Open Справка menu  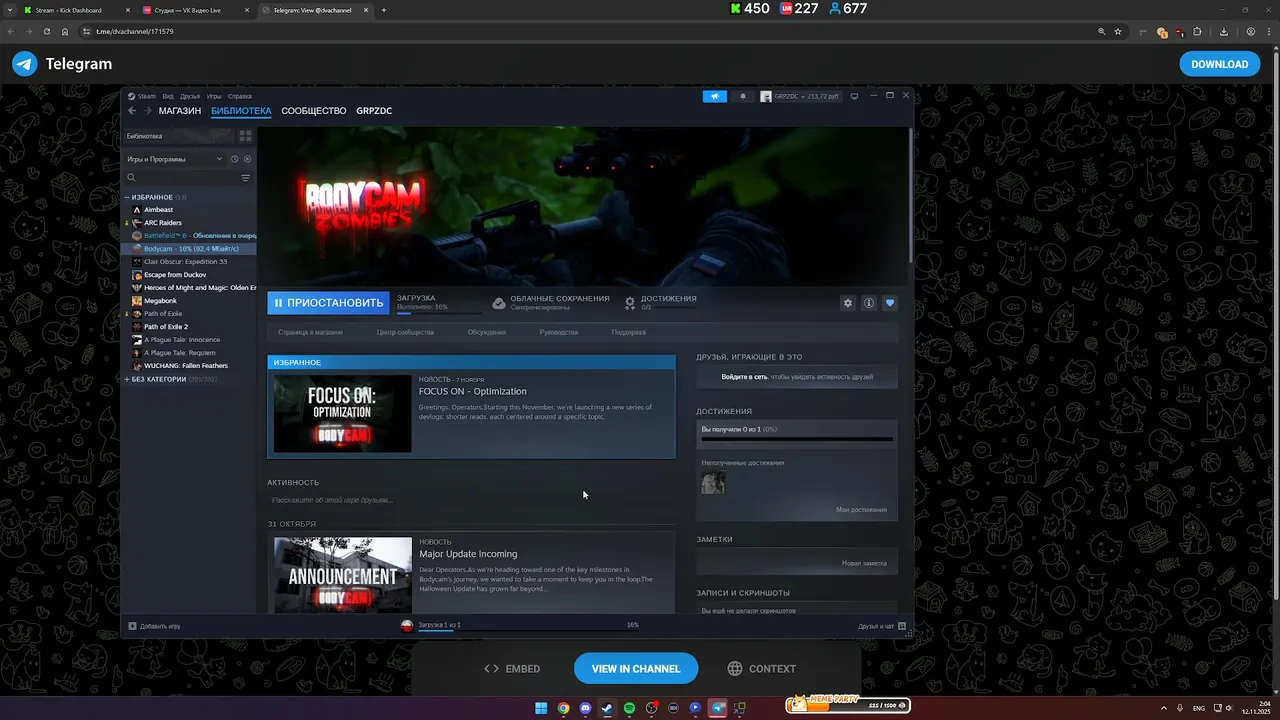[x=240, y=96]
